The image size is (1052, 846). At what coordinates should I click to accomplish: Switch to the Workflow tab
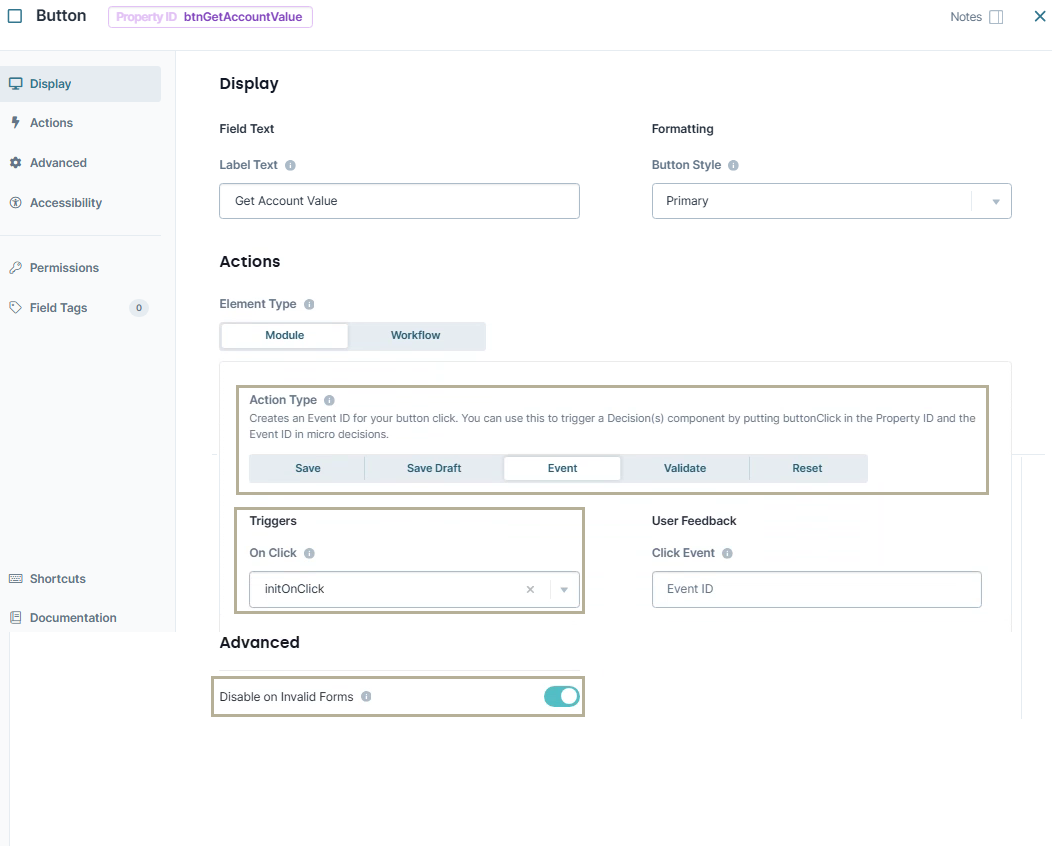click(416, 336)
